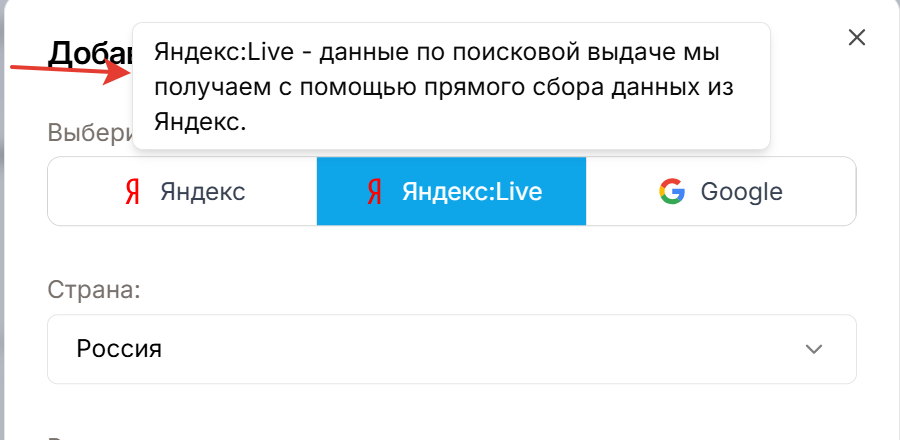Click the partially hidden Добав heading
Viewport: 900px width, 440px height.
click(91, 54)
